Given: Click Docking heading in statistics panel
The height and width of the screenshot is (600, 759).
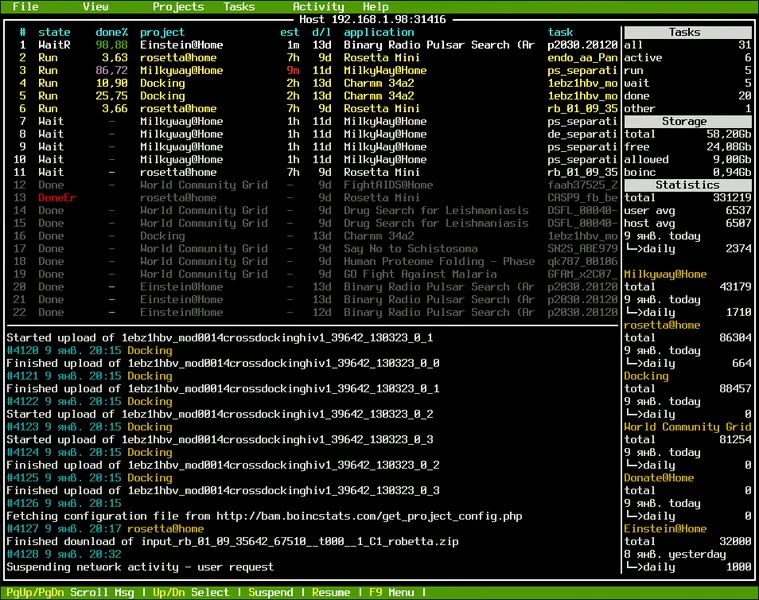Looking at the screenshot, I should click(x=646, y=376).
